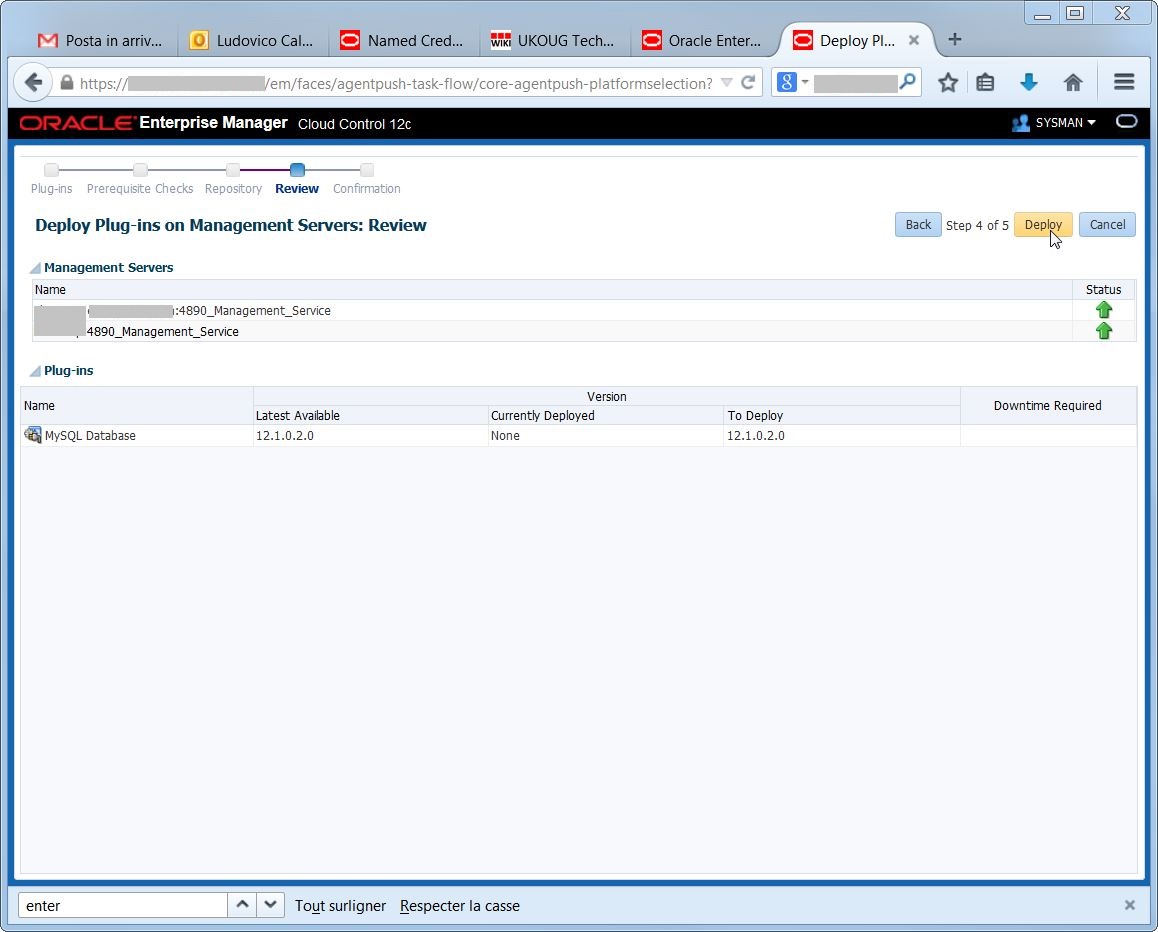Switch to the Posta in arrivo Gmail tab

pyautogui.click(x=100, y=41)
